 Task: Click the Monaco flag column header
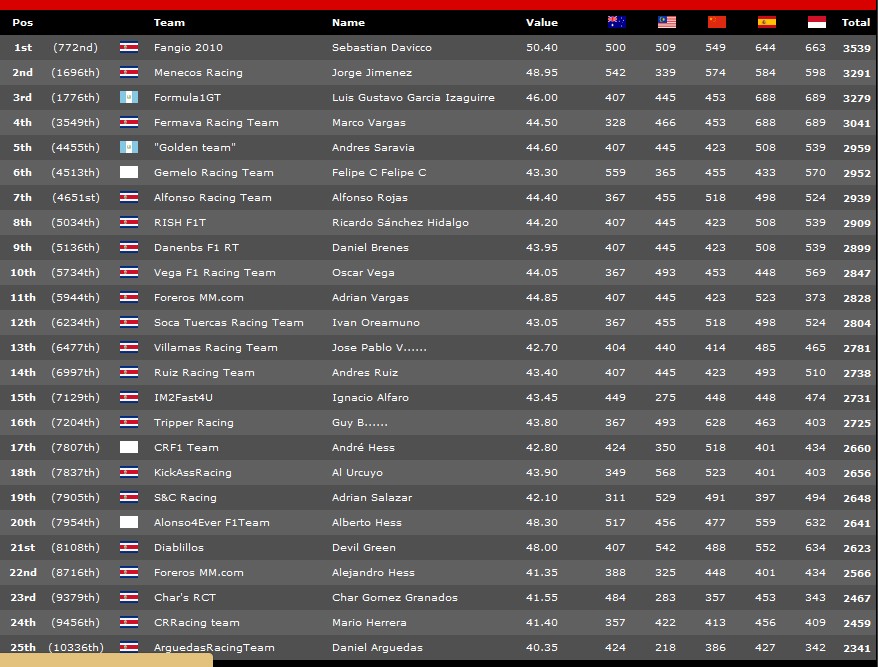pos(816,22)
